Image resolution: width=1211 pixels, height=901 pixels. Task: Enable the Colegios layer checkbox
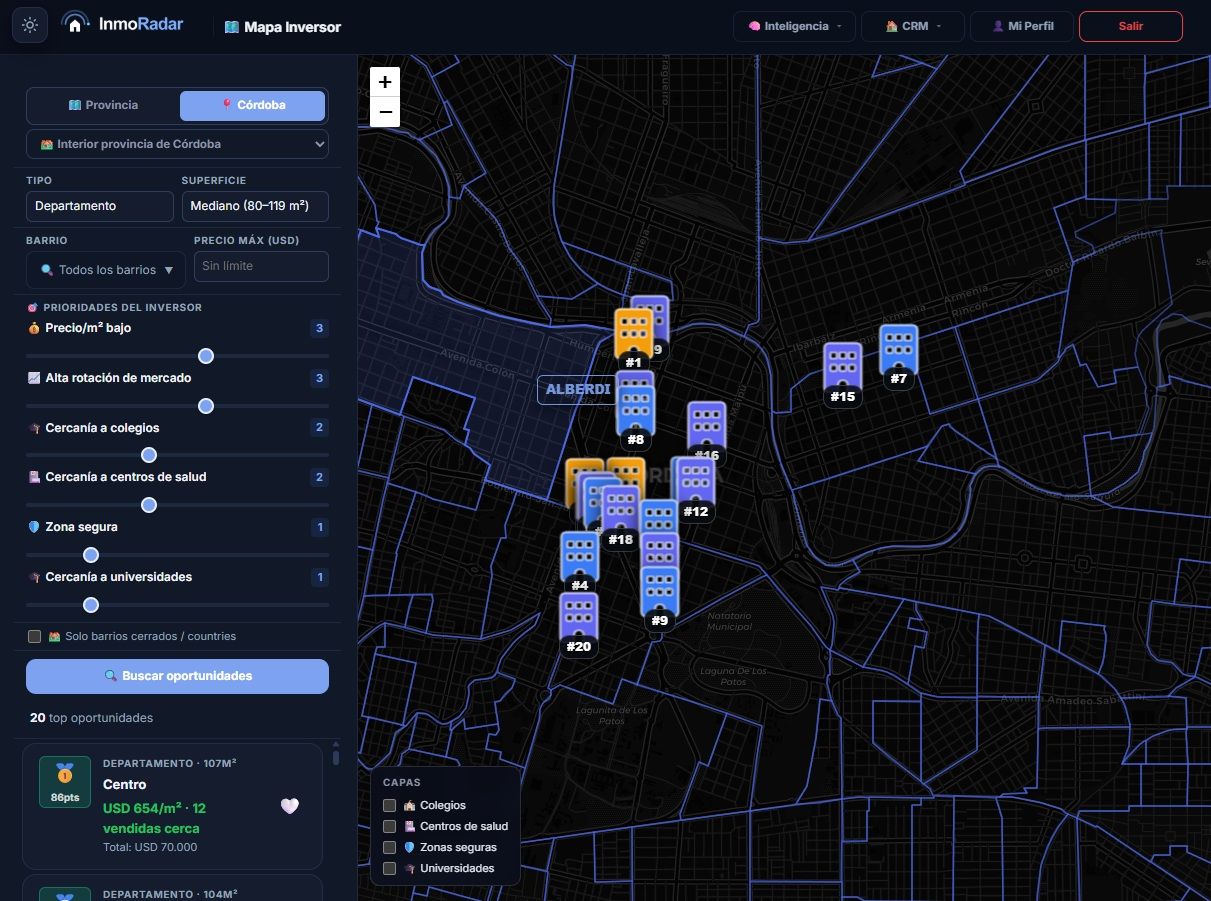390,805
